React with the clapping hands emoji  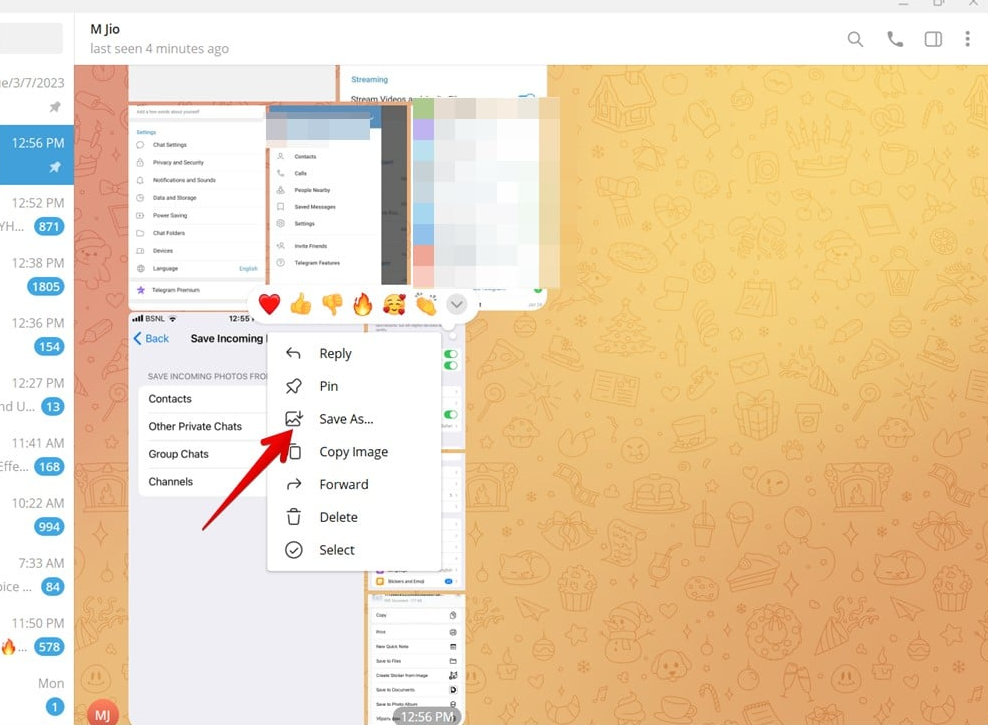pyautogui.click(x=426, y=304)
